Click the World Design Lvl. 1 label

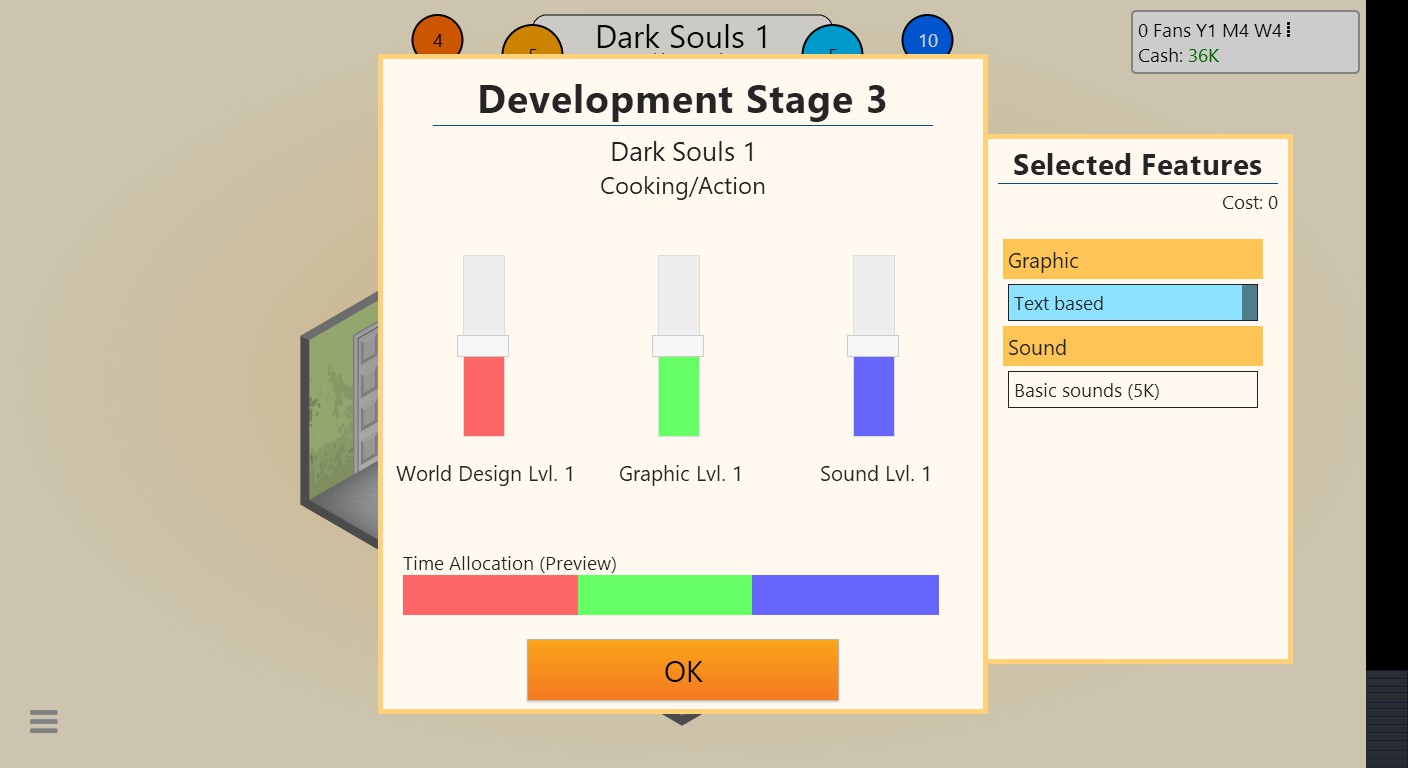pos(485,474)
